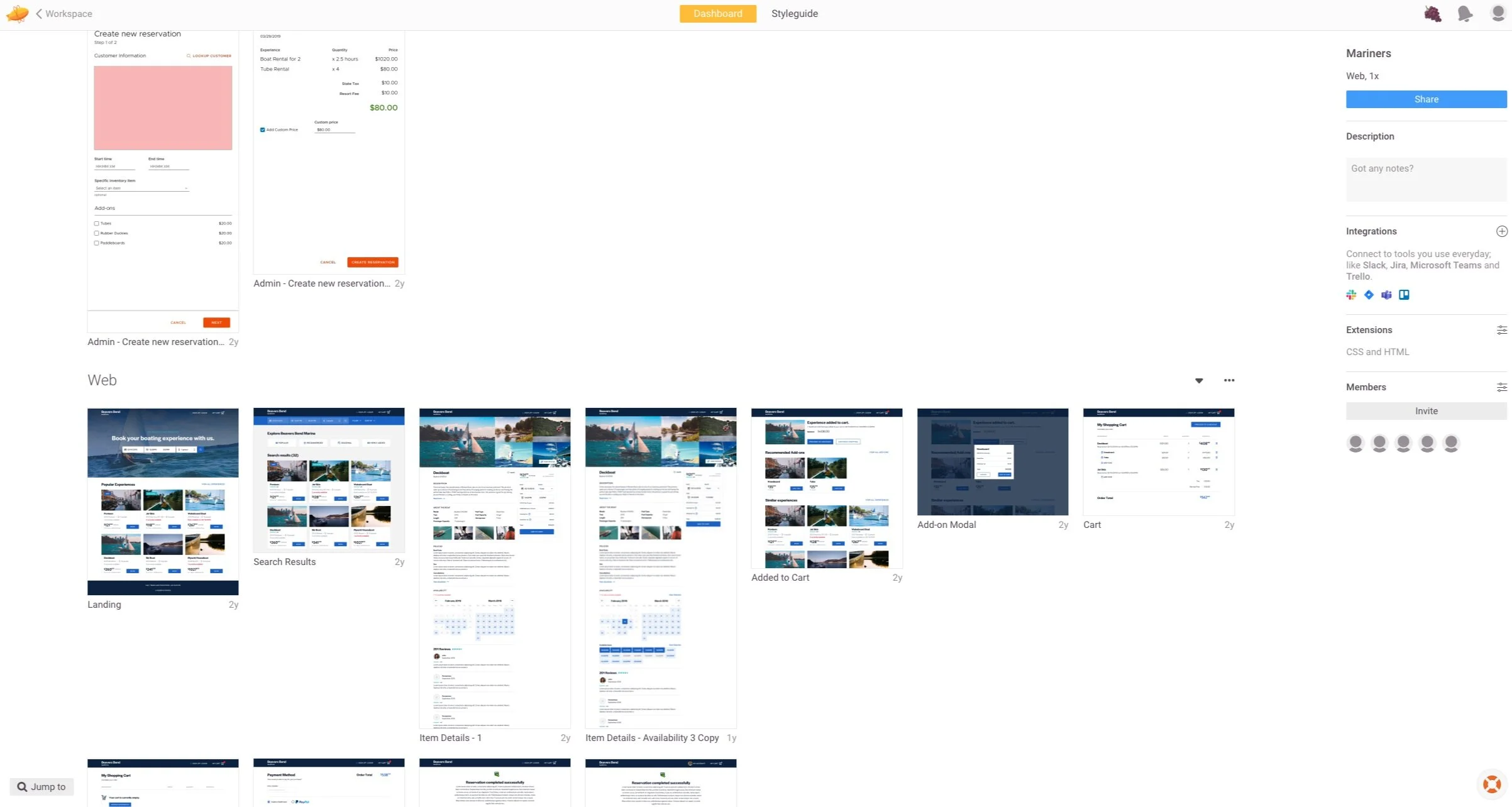Viewport: 1512px width, 807px height.
Task: Open the help lifebuoy icon
Action: (1491, 784)
